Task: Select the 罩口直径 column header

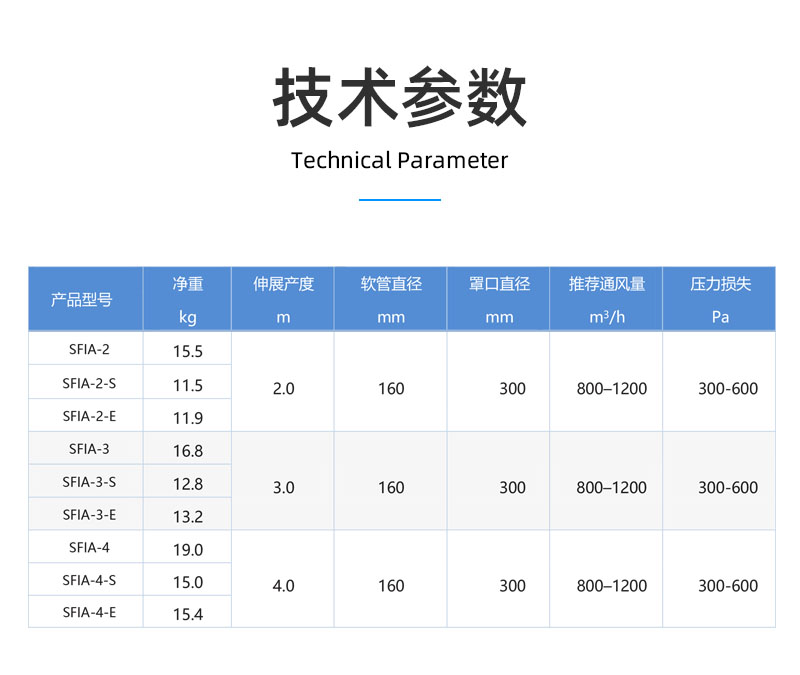Action: [x=499, y=299]
